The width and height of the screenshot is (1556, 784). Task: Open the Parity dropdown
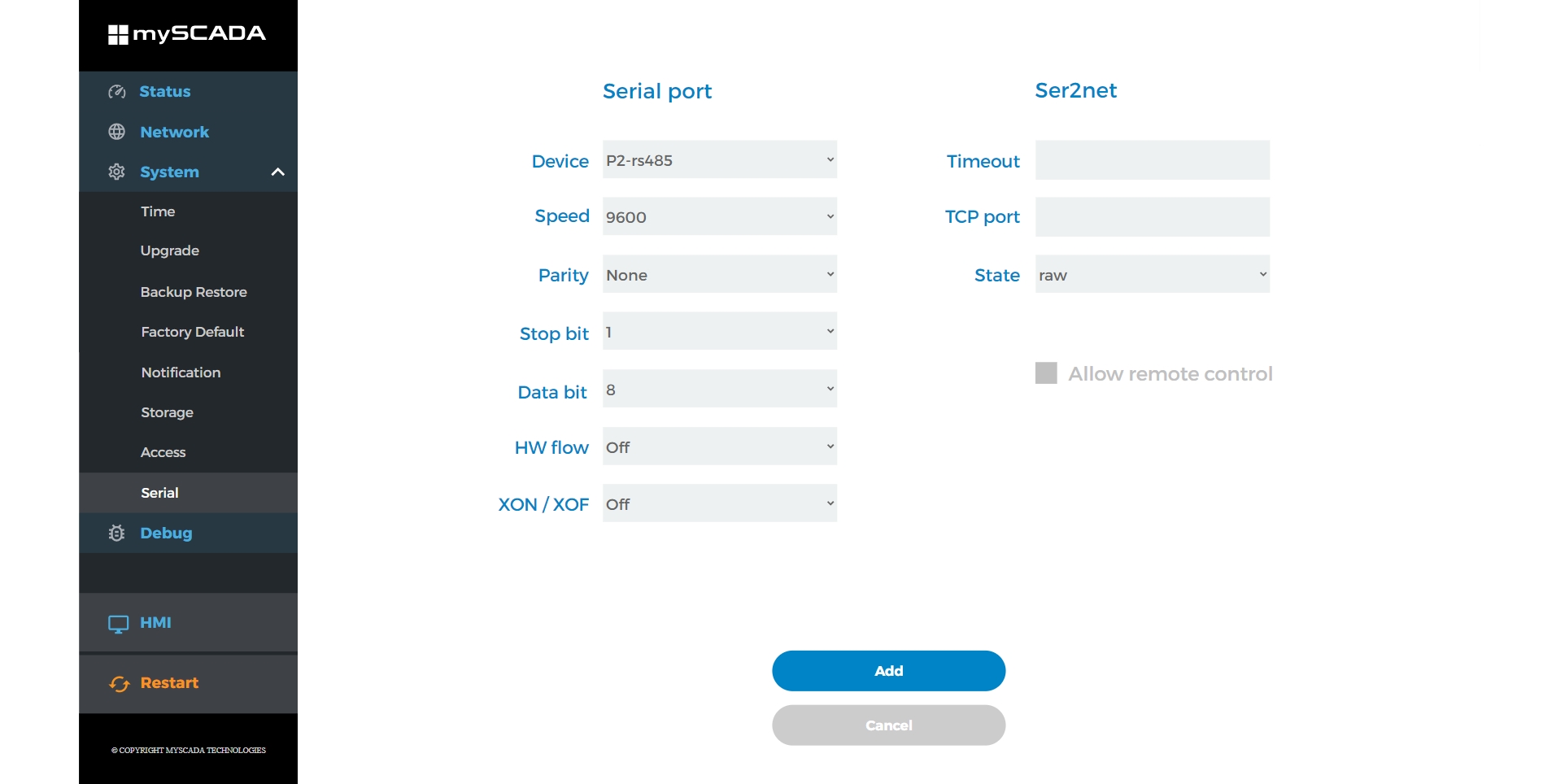pos(720,274)
